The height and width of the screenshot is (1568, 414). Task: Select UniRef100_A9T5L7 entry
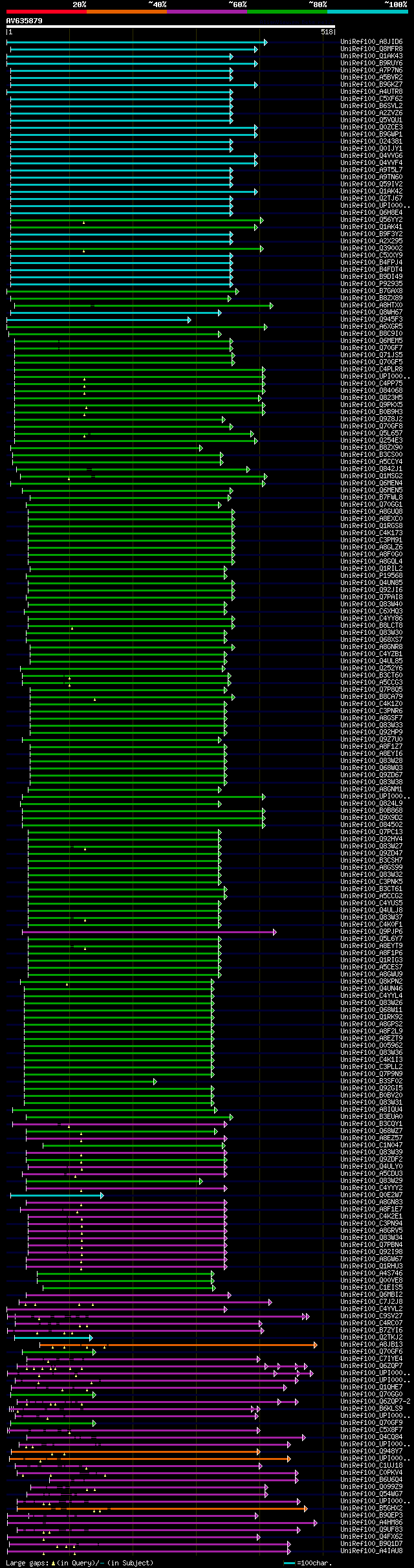tap(371, 170)
